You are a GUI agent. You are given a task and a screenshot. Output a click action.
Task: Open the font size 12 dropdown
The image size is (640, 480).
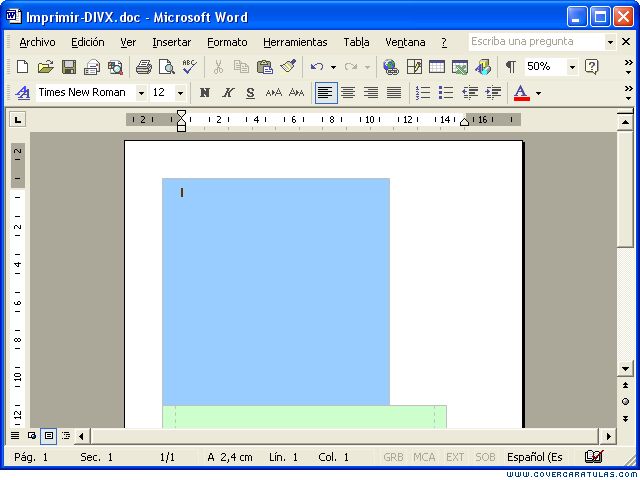tap(180, 93)
